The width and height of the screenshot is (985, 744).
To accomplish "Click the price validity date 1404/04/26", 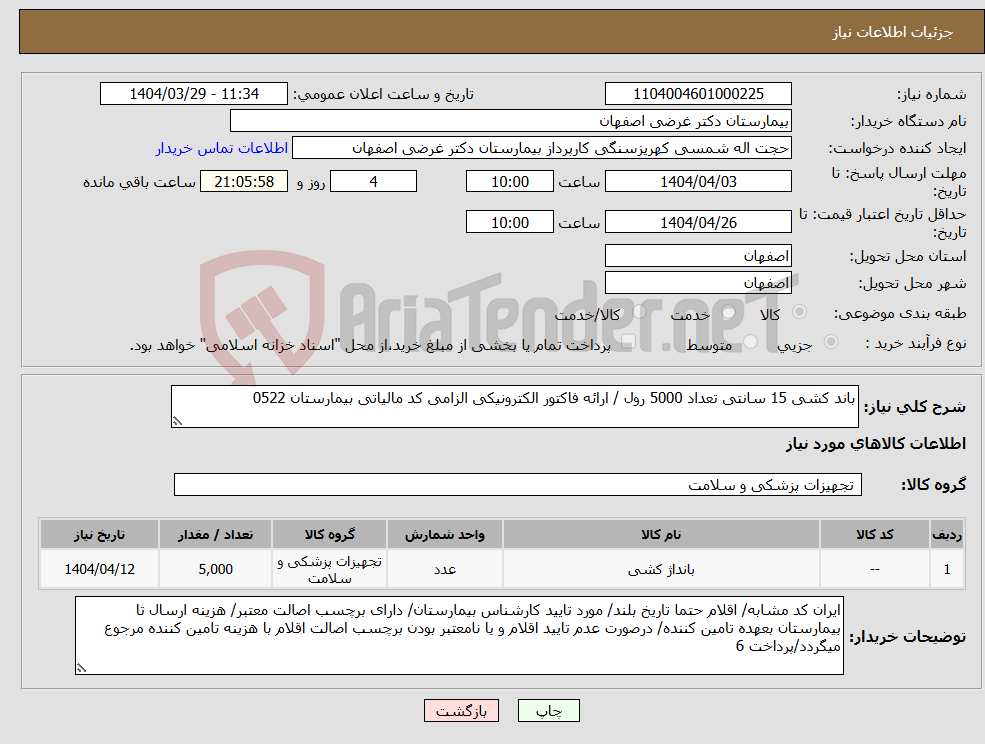I will click(x=698, y=222).
